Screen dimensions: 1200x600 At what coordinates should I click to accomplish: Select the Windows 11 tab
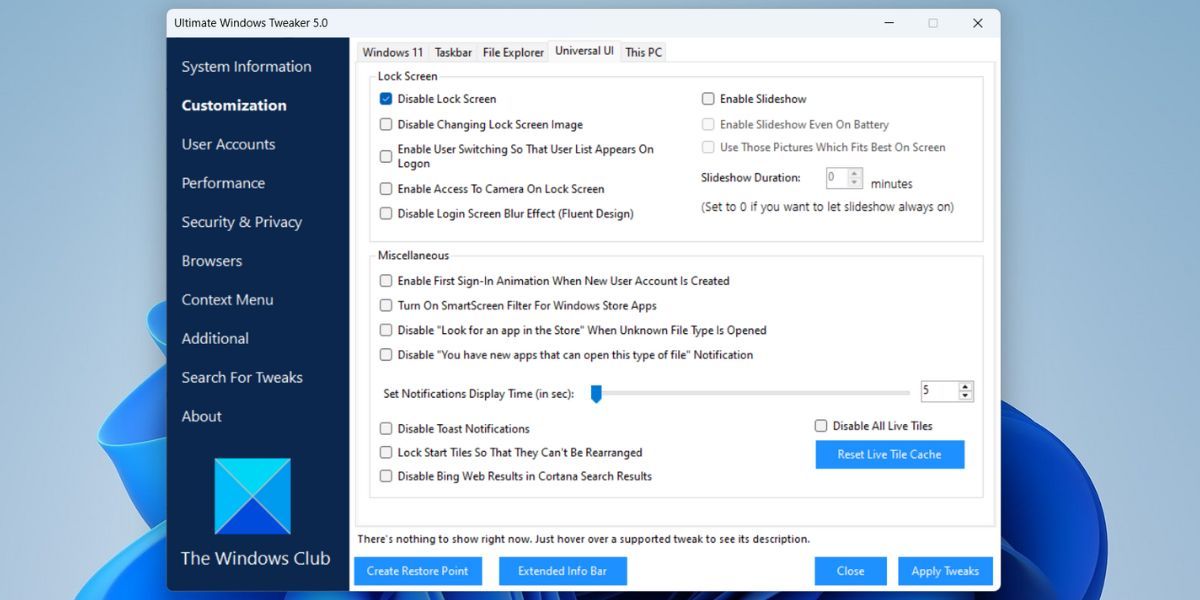392,51
